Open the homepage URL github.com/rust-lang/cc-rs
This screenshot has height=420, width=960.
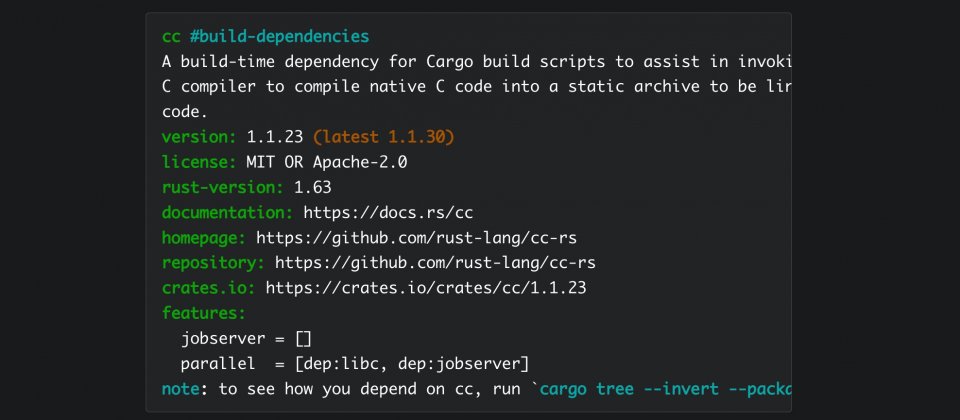tap(416, 238)
